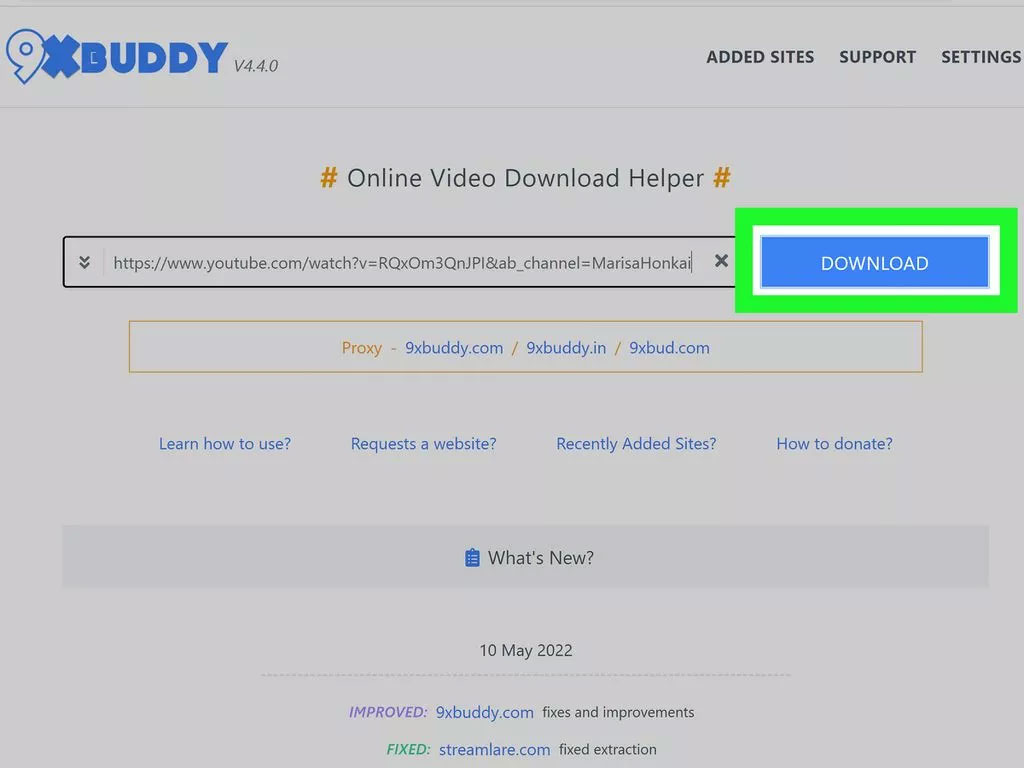Follow the Requests a website link
This screenshot has height=768, width=1024.
coord(423,444)
